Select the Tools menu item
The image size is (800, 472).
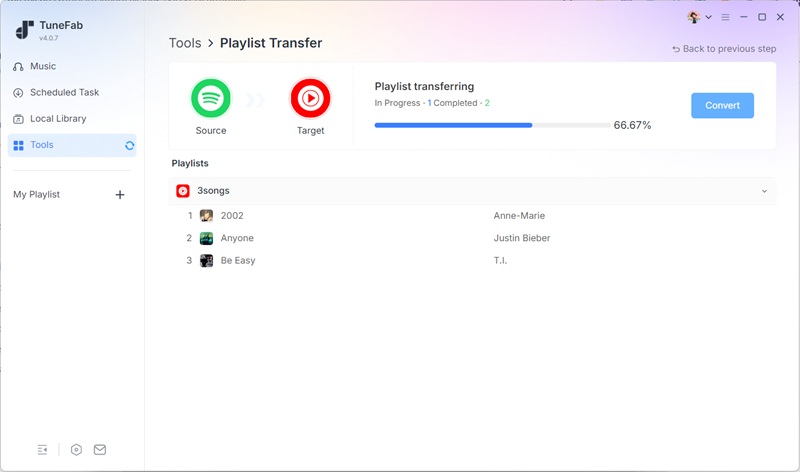pyautogui.click(x=72, y=145)
